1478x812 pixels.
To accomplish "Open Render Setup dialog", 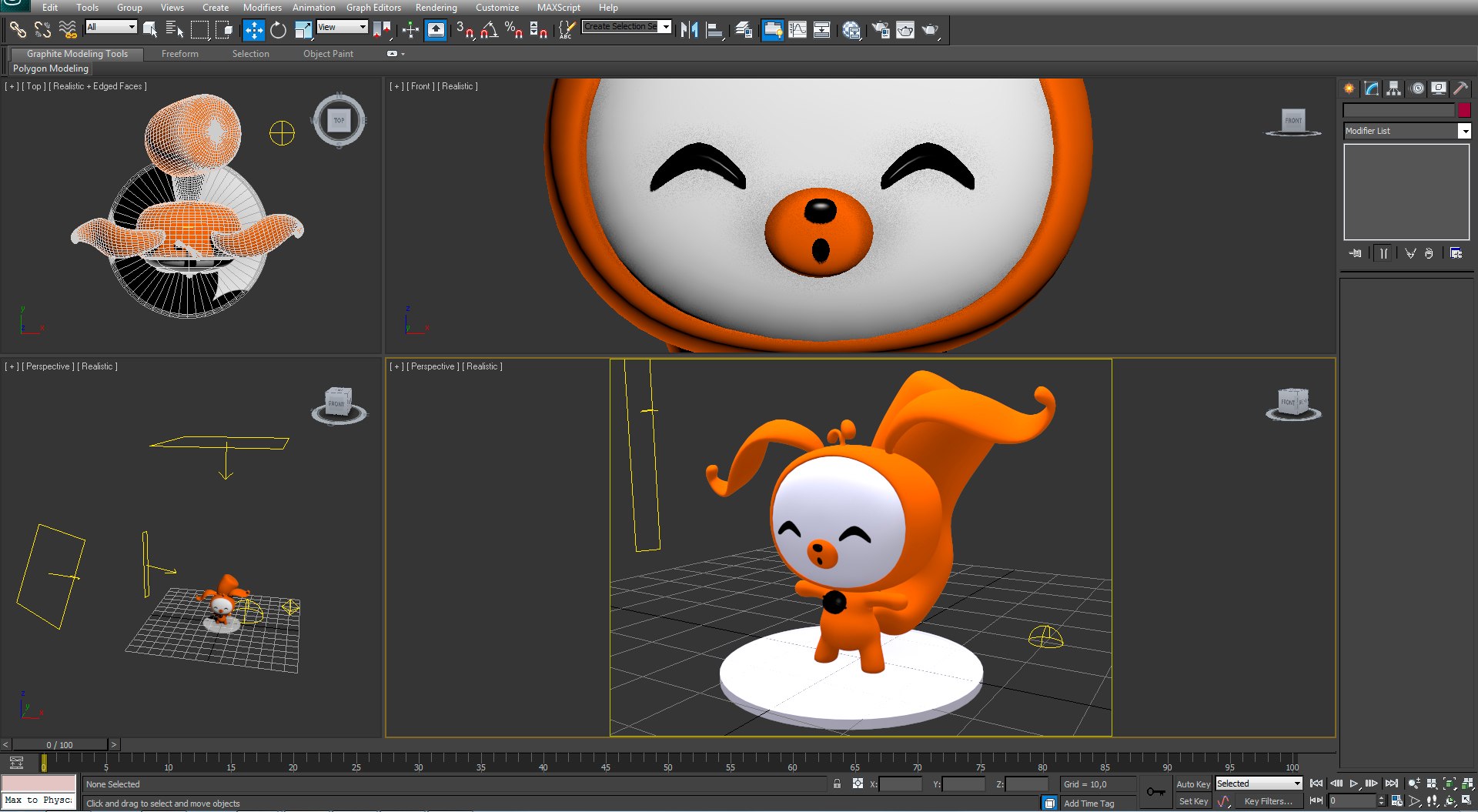I will point(881,30).
